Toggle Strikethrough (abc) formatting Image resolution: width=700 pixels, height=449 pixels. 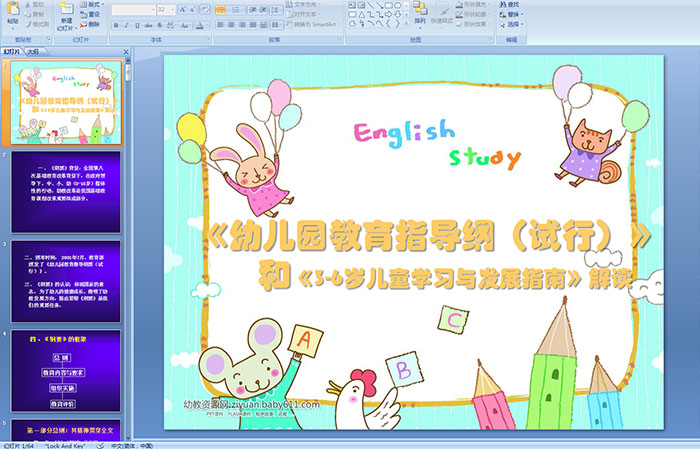[x=149, y=25]
